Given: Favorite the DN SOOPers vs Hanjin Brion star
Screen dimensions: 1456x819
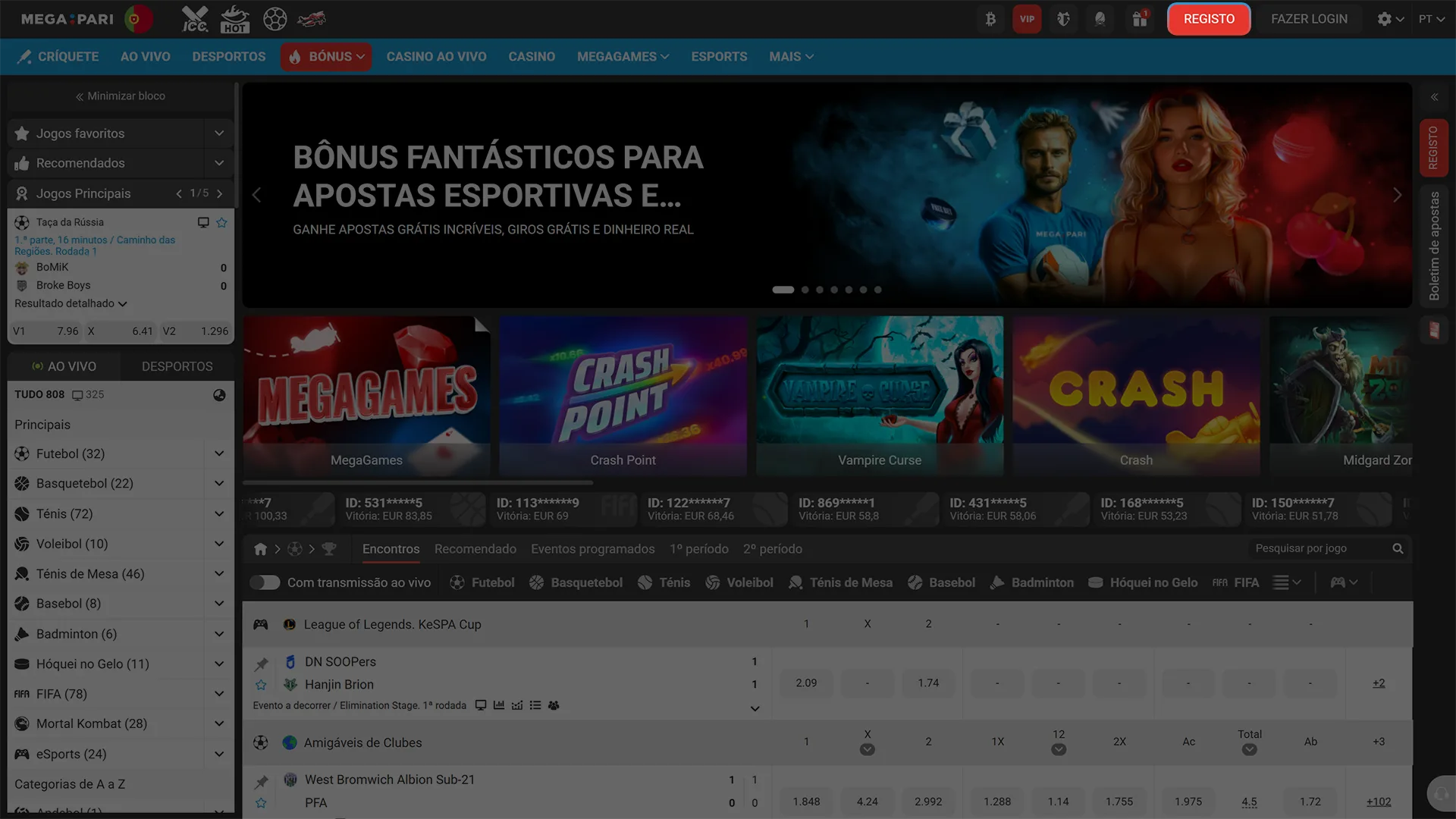Looking at the screenshot, I should [261, 685].
